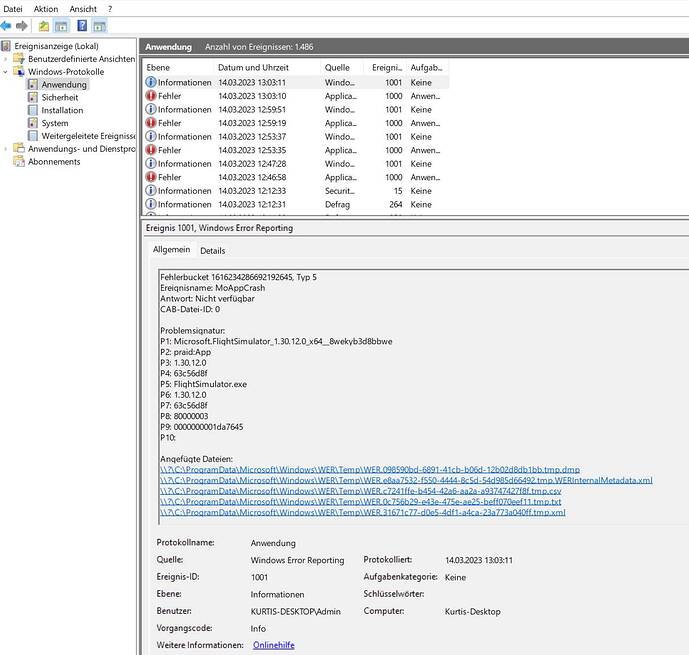
Task: Sort by the Aufgabenkategorie column header
Action: (x=426, y=68)
